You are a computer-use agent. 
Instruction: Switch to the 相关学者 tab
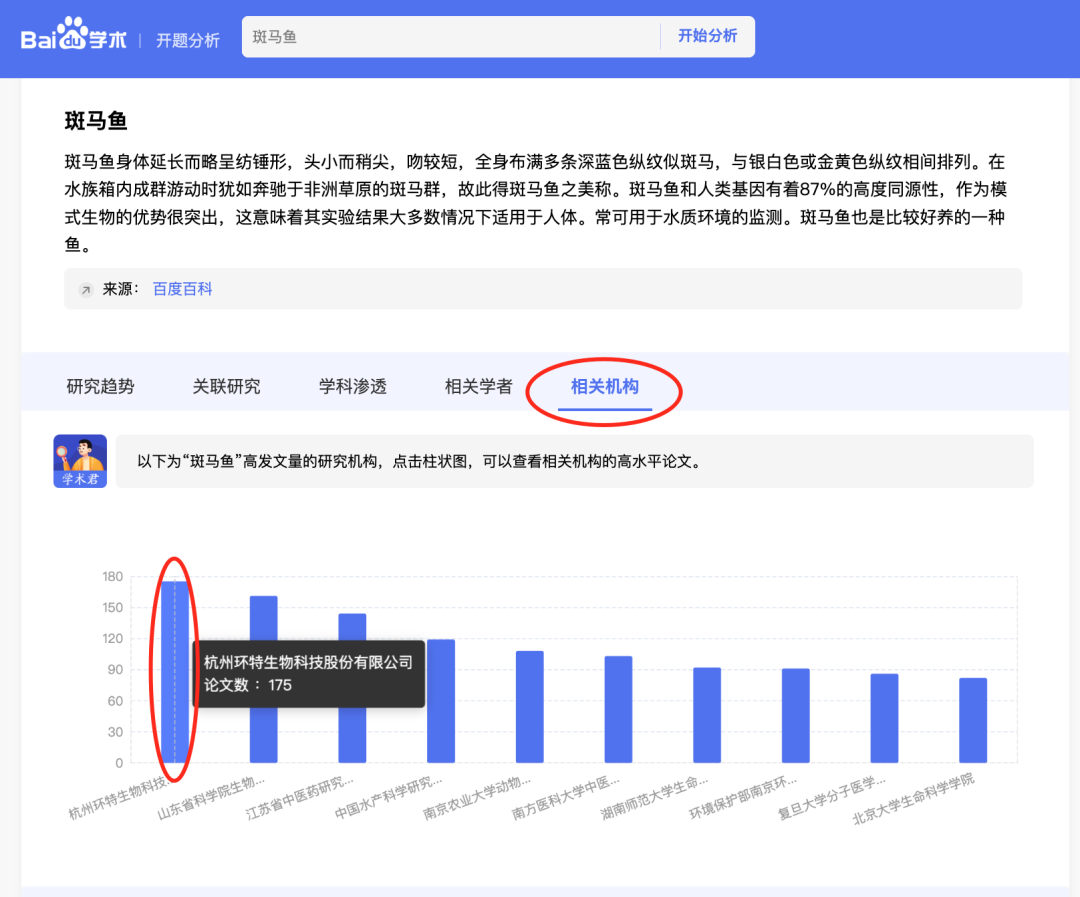[479, 386]
